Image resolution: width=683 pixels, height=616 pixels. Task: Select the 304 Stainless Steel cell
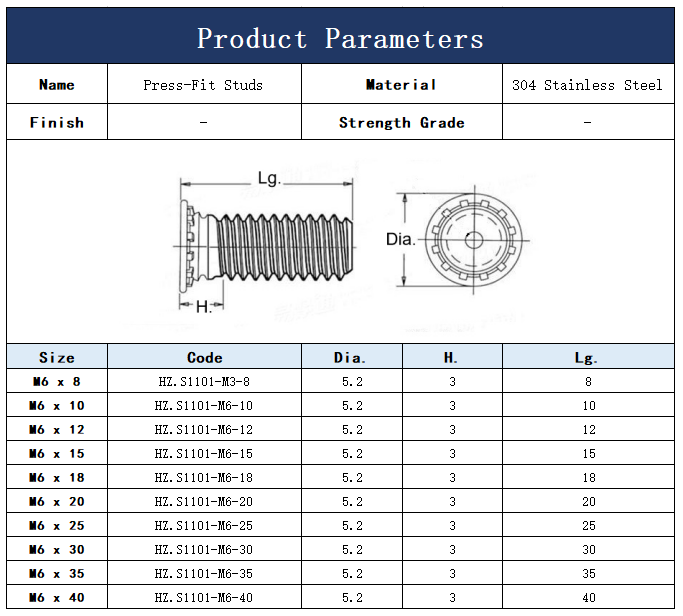(x=587, y=85)
